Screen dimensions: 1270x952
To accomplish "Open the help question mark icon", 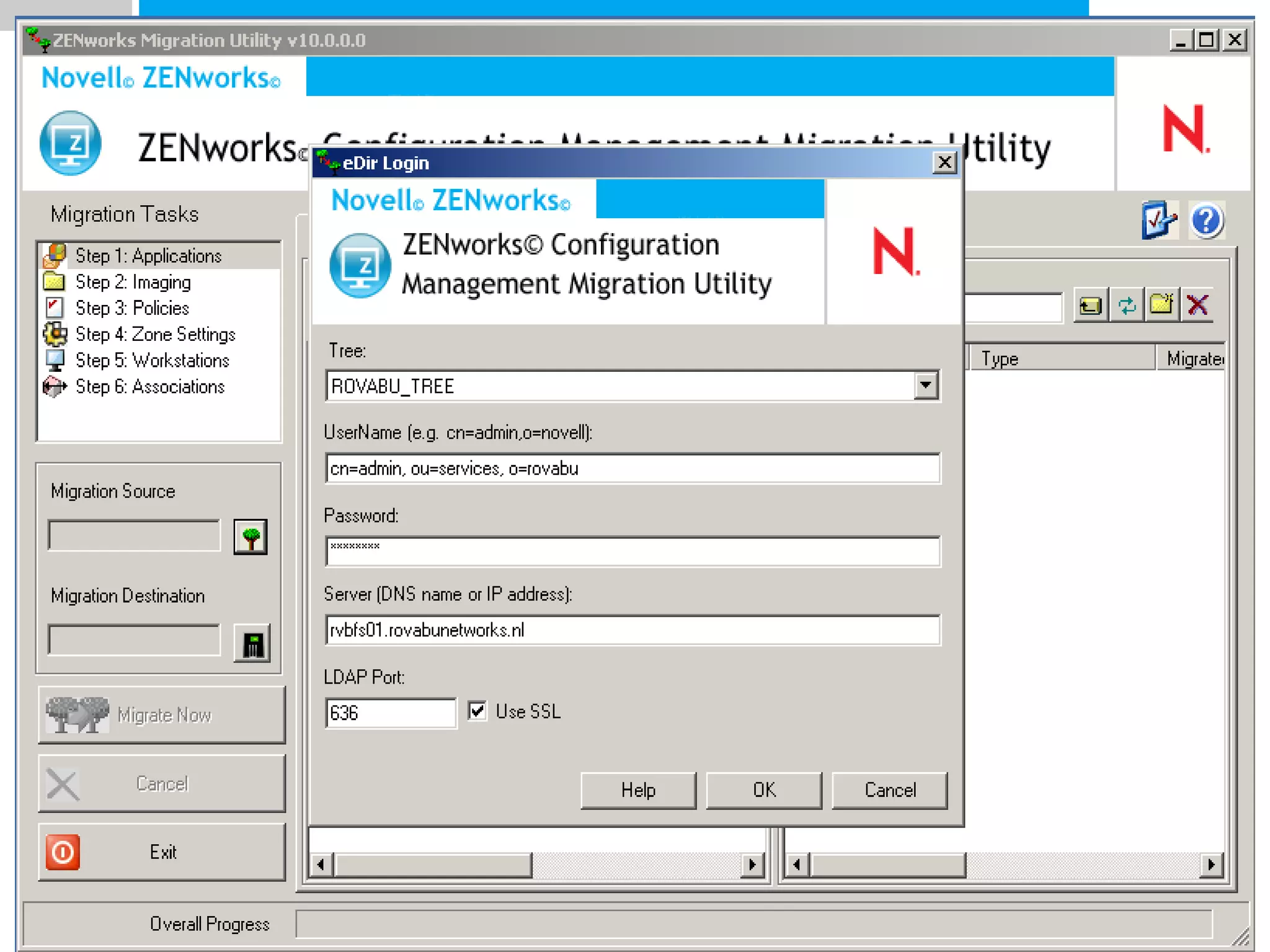I will point(1206,221).
